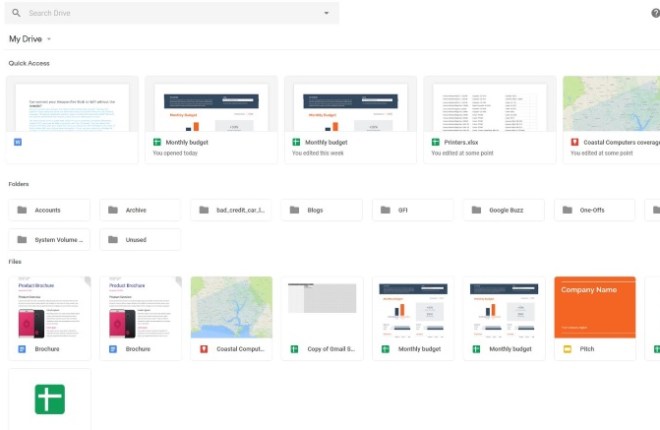
Task: Click the My Maps icon beside Coastal Computers coverage
Action: 575,142
